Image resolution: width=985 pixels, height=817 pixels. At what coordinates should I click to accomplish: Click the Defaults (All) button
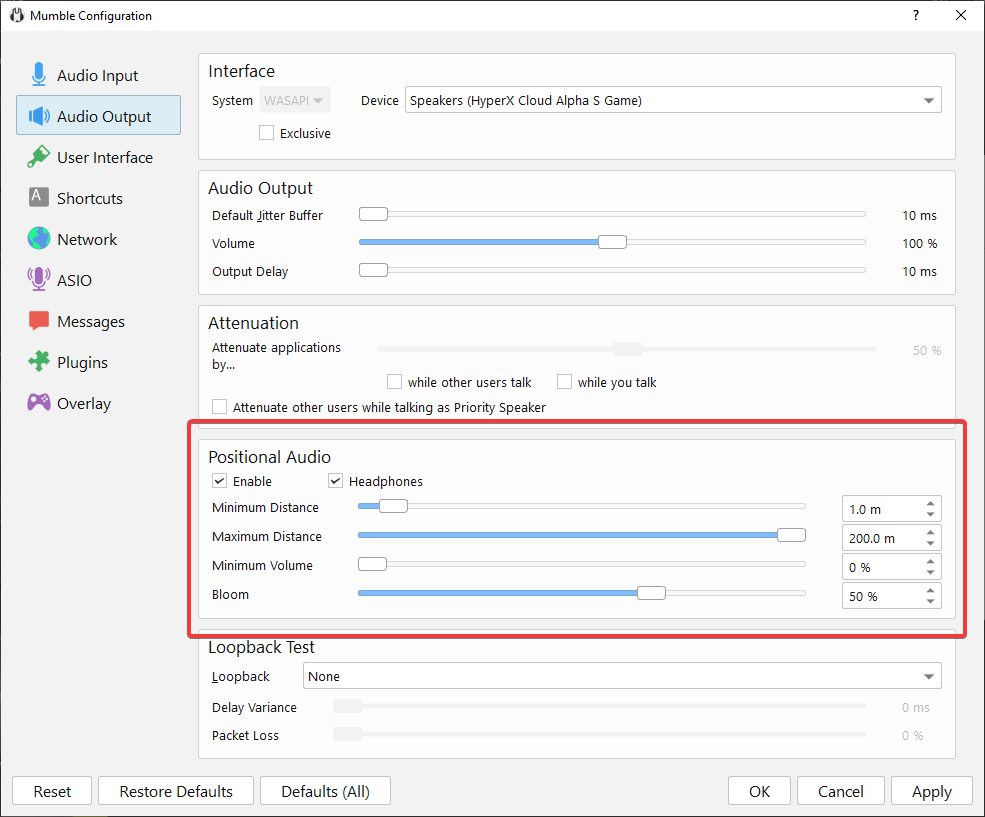click(x=325, y=791)
